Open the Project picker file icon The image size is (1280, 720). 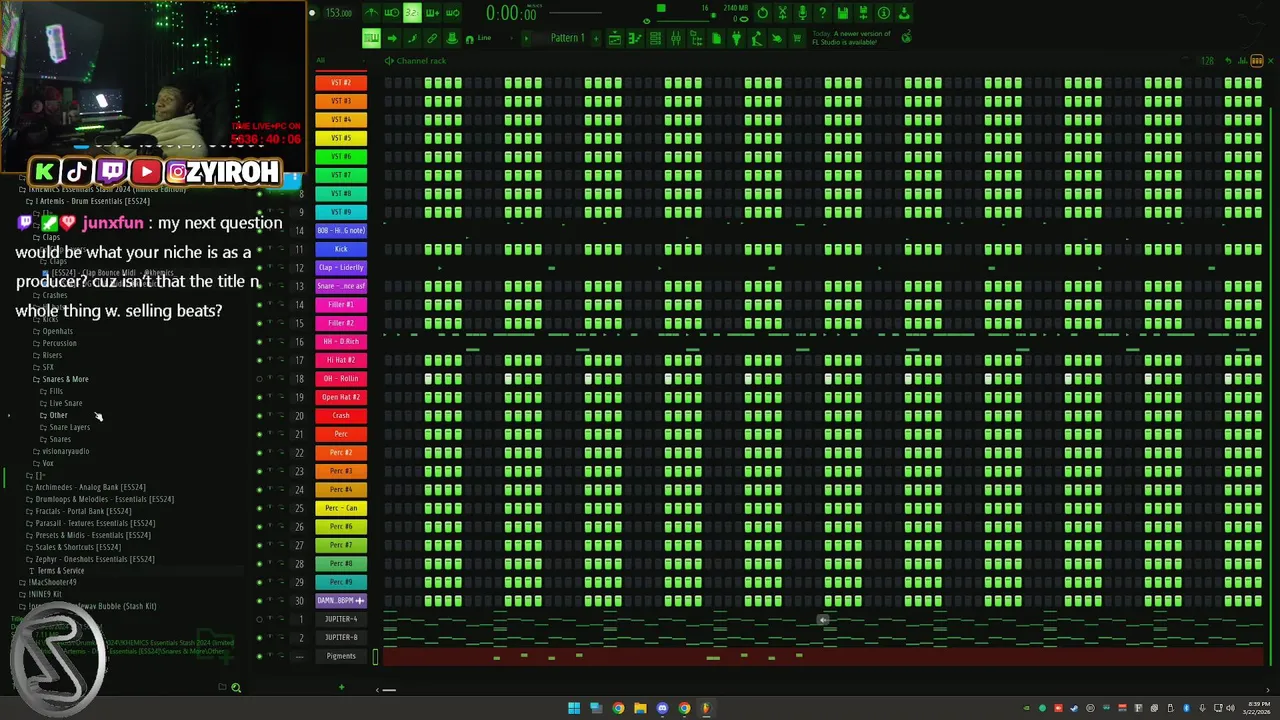pyautogui.click(x=716, y=38)
